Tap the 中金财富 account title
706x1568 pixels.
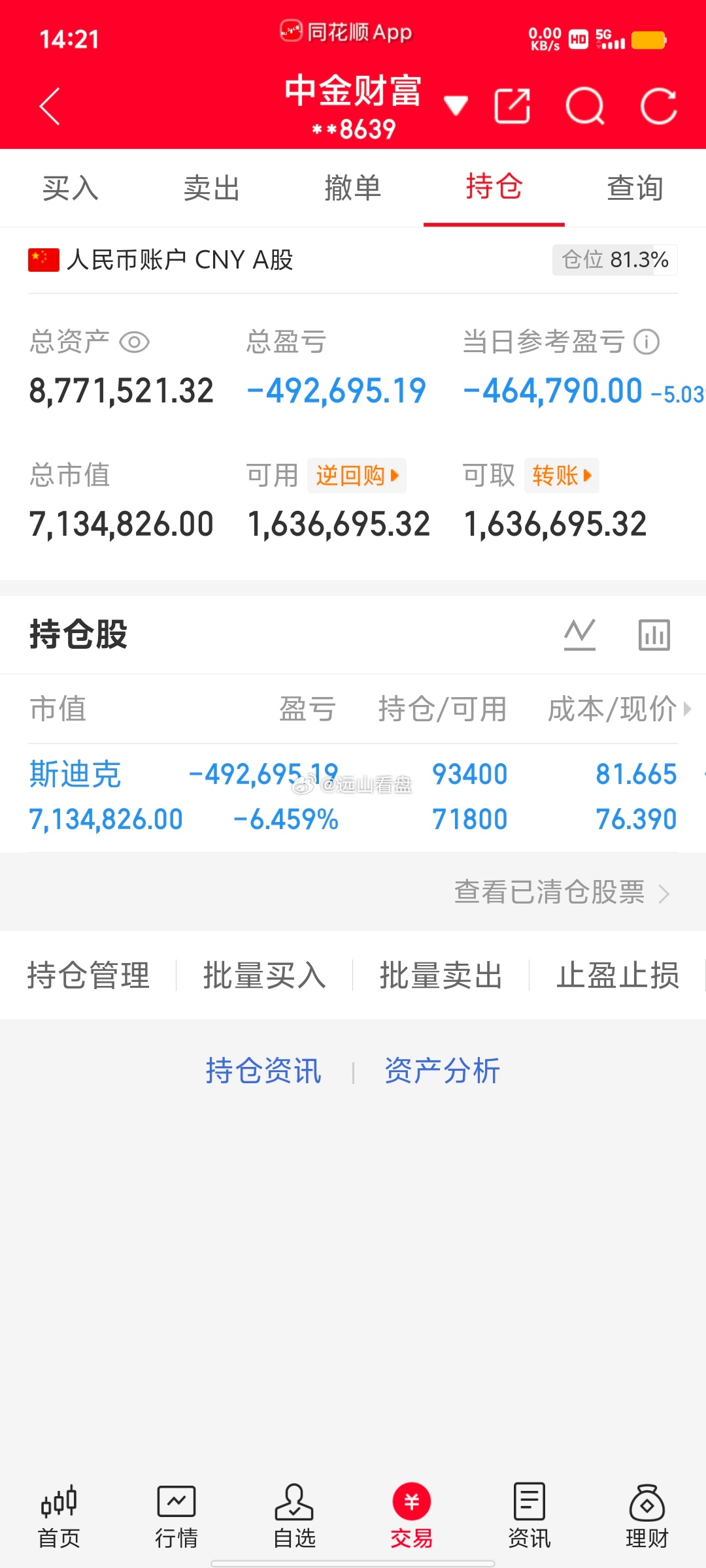click(x=353, y=90)
